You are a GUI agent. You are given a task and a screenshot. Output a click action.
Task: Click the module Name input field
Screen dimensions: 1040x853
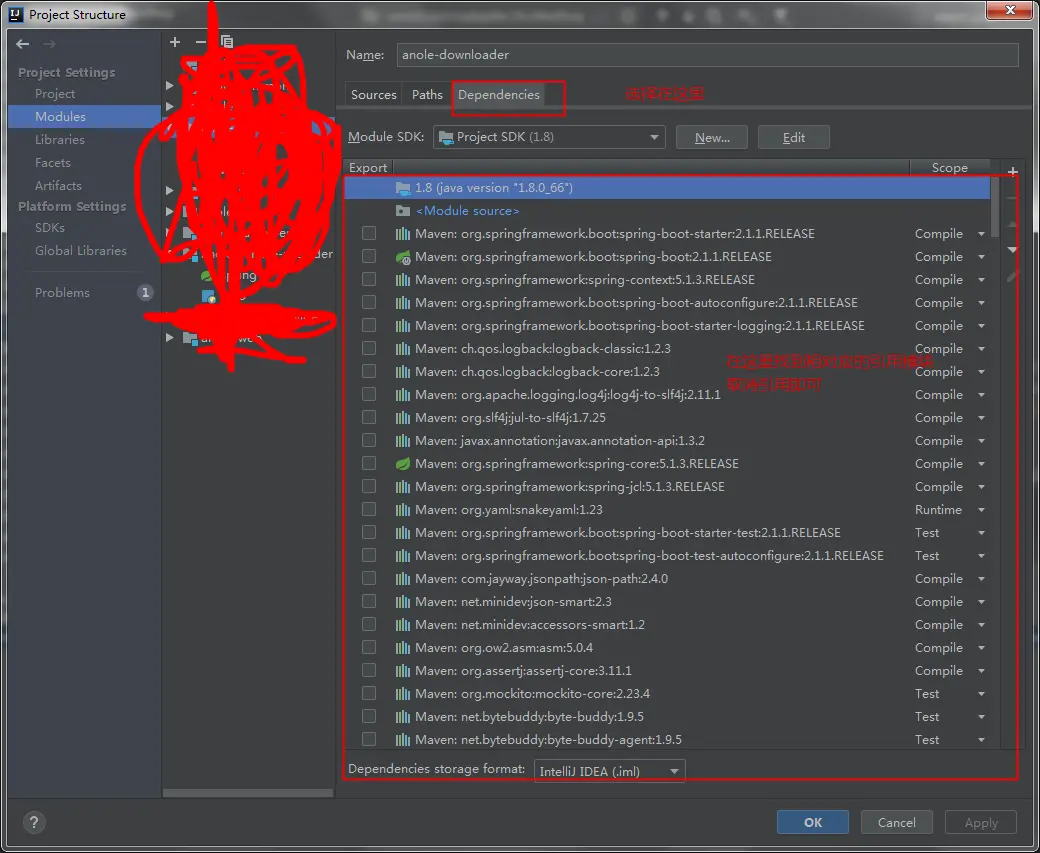click(x=708, y=55)
